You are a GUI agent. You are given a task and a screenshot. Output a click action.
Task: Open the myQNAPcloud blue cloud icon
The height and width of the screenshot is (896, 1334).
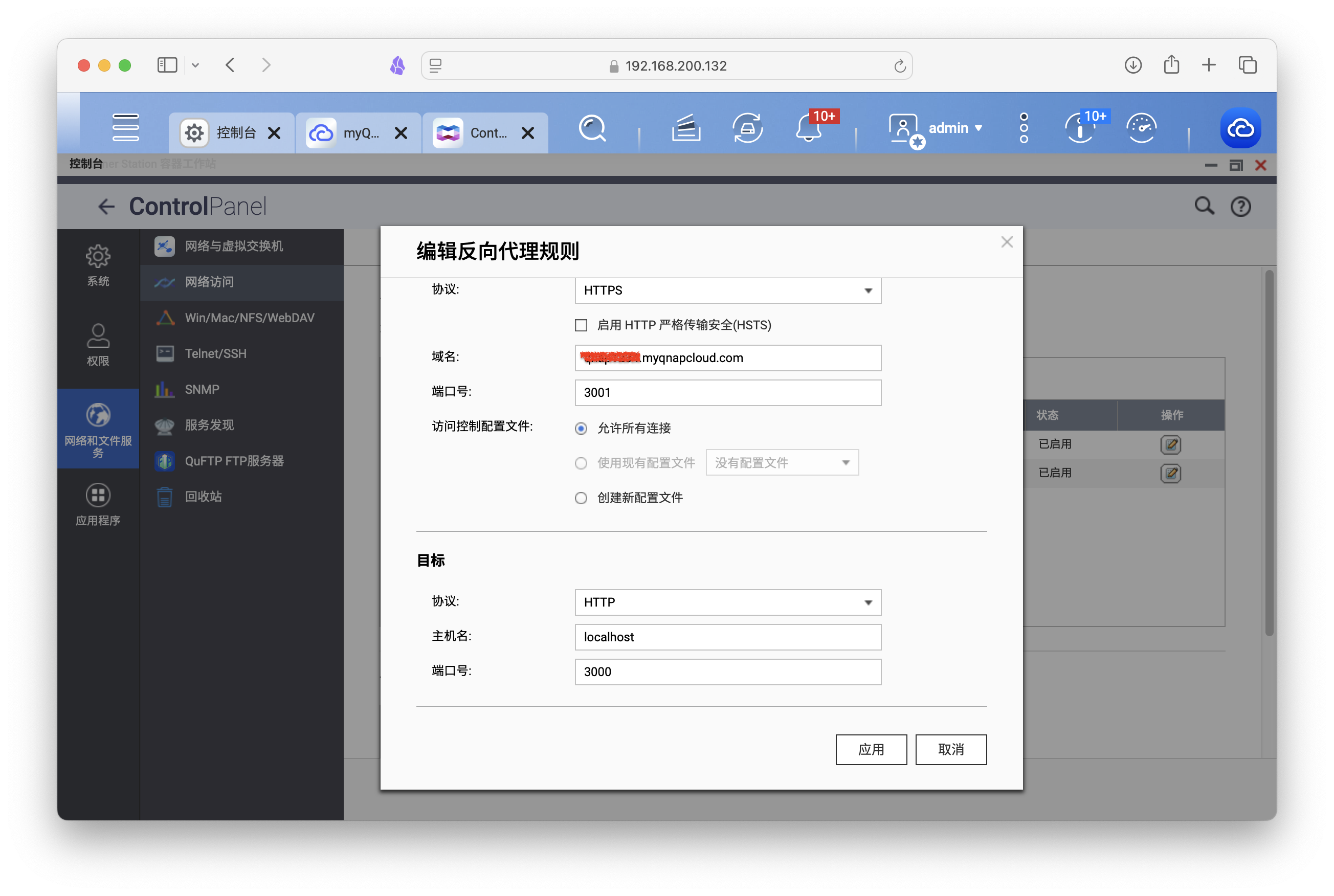click(1240, 128)
